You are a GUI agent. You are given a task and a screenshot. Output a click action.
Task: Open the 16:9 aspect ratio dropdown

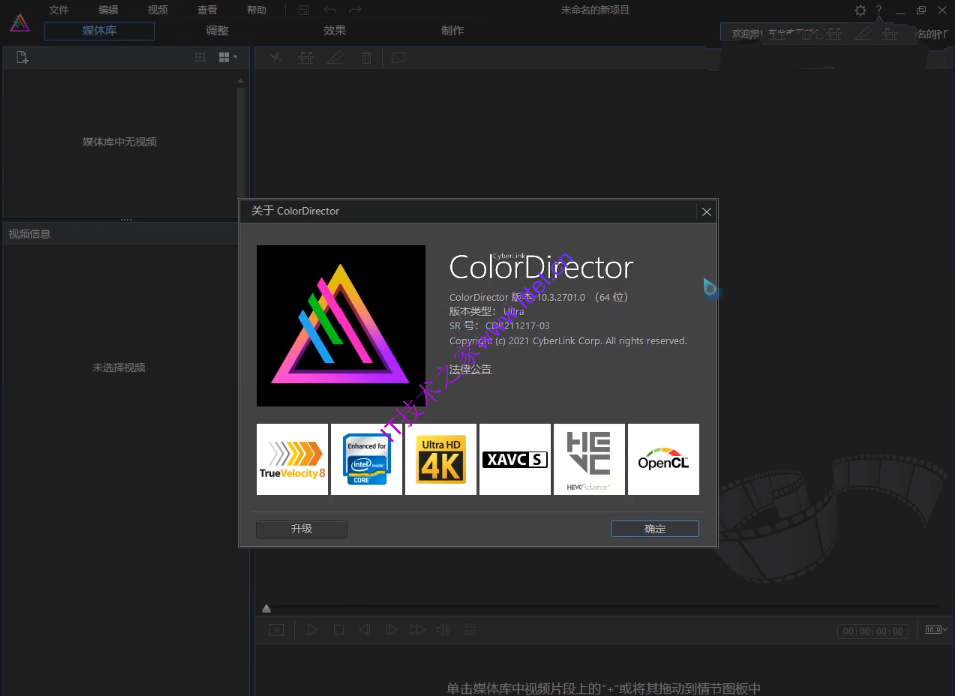click(936, 630)
